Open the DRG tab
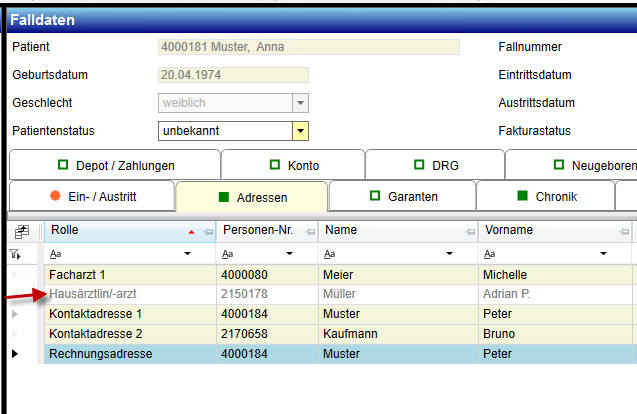Screen dimensions: 637x414 coord(435,165)
